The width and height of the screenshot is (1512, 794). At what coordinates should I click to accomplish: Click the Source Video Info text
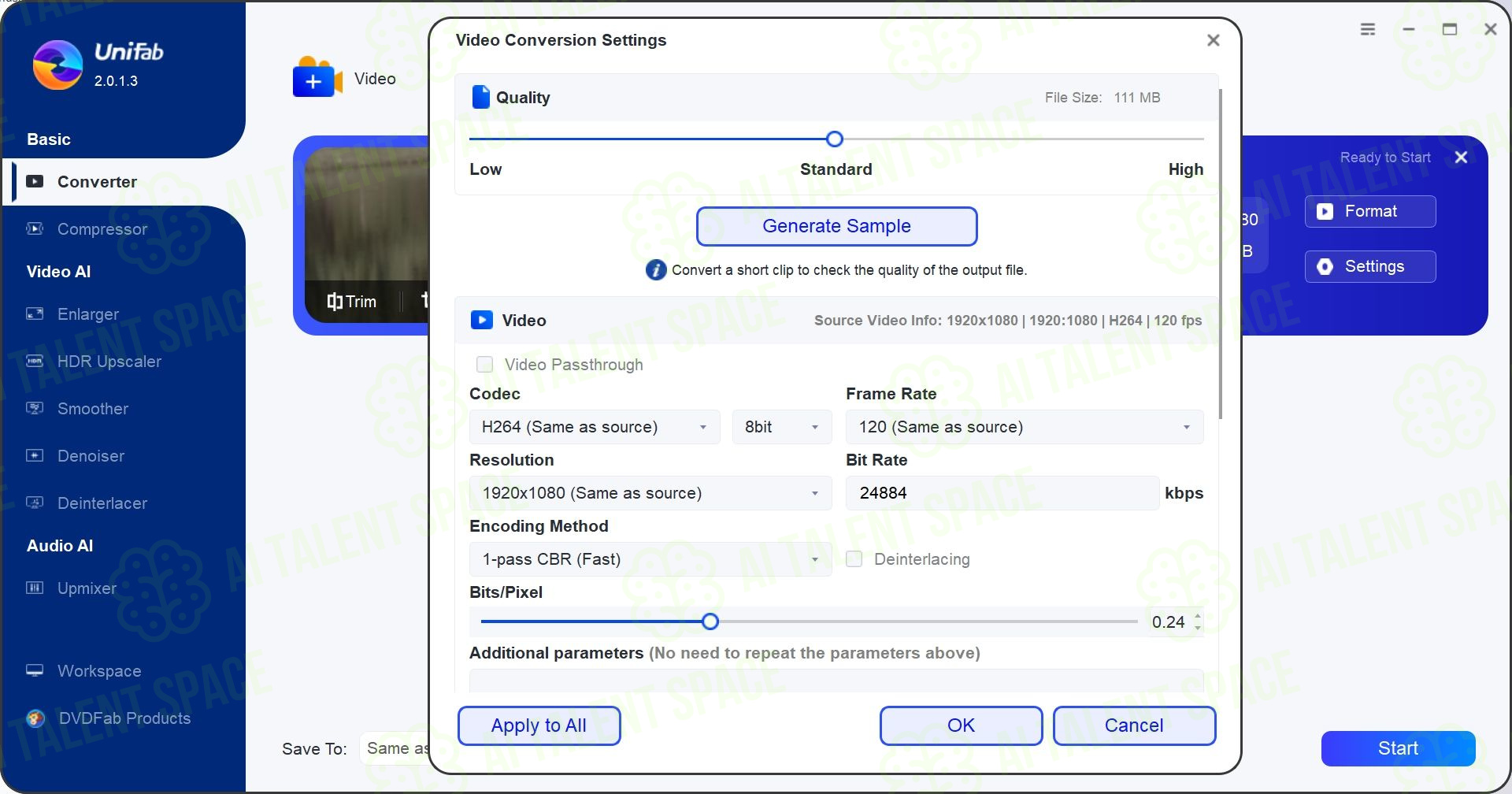click(x=1008, y=321)
